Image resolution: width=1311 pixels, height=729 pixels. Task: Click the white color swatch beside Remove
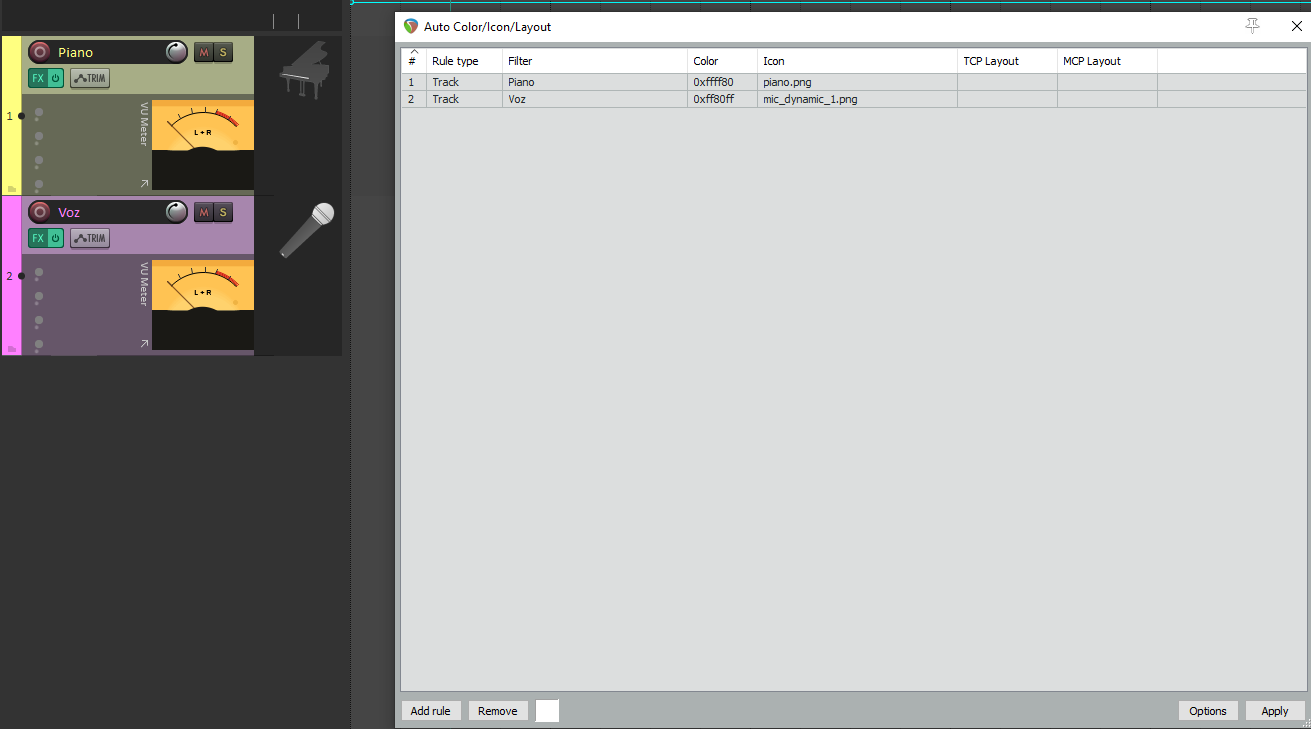click(547, 711)
